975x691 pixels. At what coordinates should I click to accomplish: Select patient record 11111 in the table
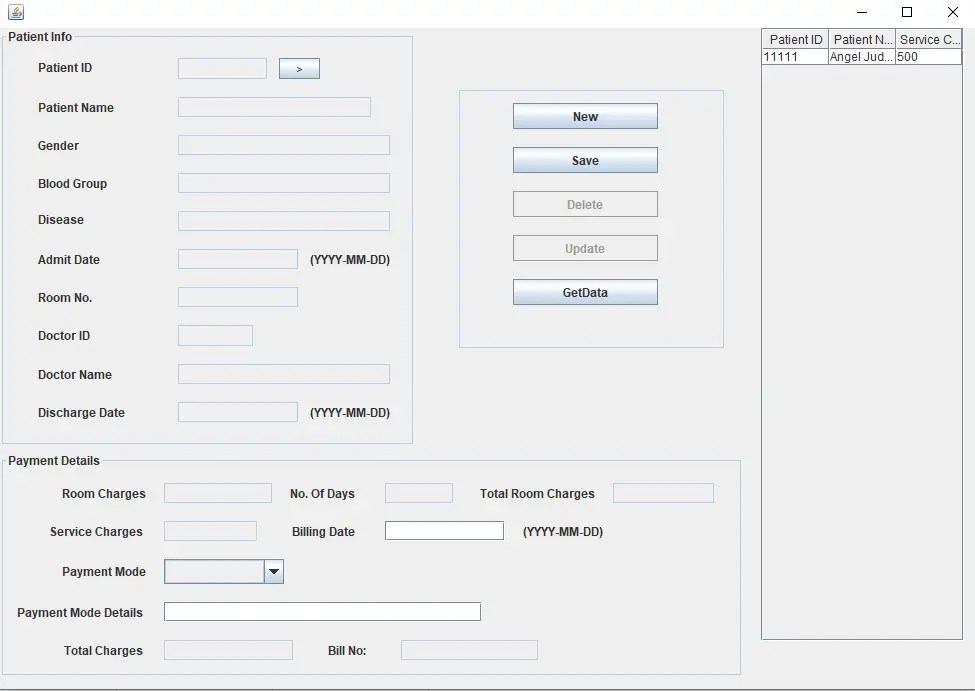pyautogui.click(x=860, y=57)
